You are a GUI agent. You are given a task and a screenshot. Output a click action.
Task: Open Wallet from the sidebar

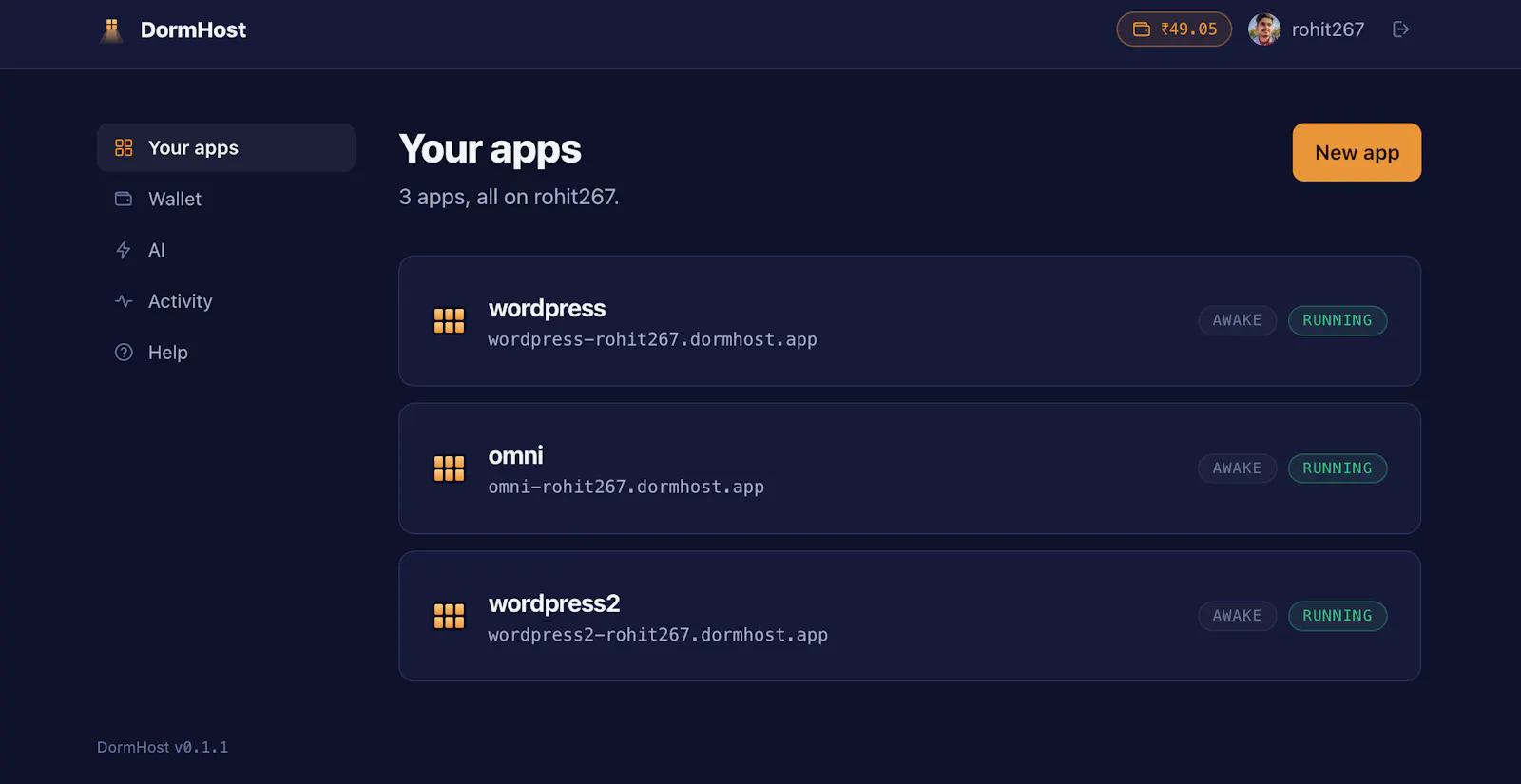226,199
